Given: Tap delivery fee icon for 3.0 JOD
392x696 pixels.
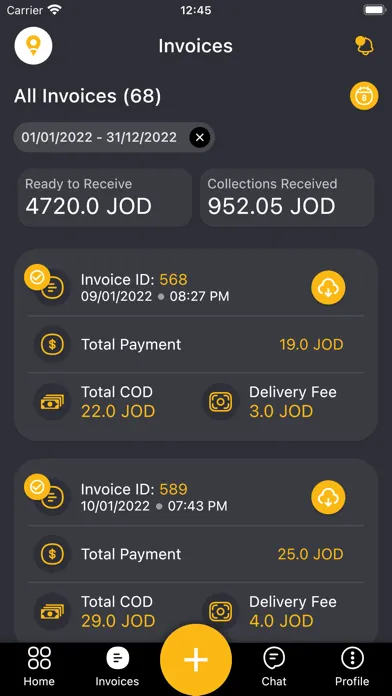Looking at the screenshot, I should pyautogui.click(x=221, y=402).
